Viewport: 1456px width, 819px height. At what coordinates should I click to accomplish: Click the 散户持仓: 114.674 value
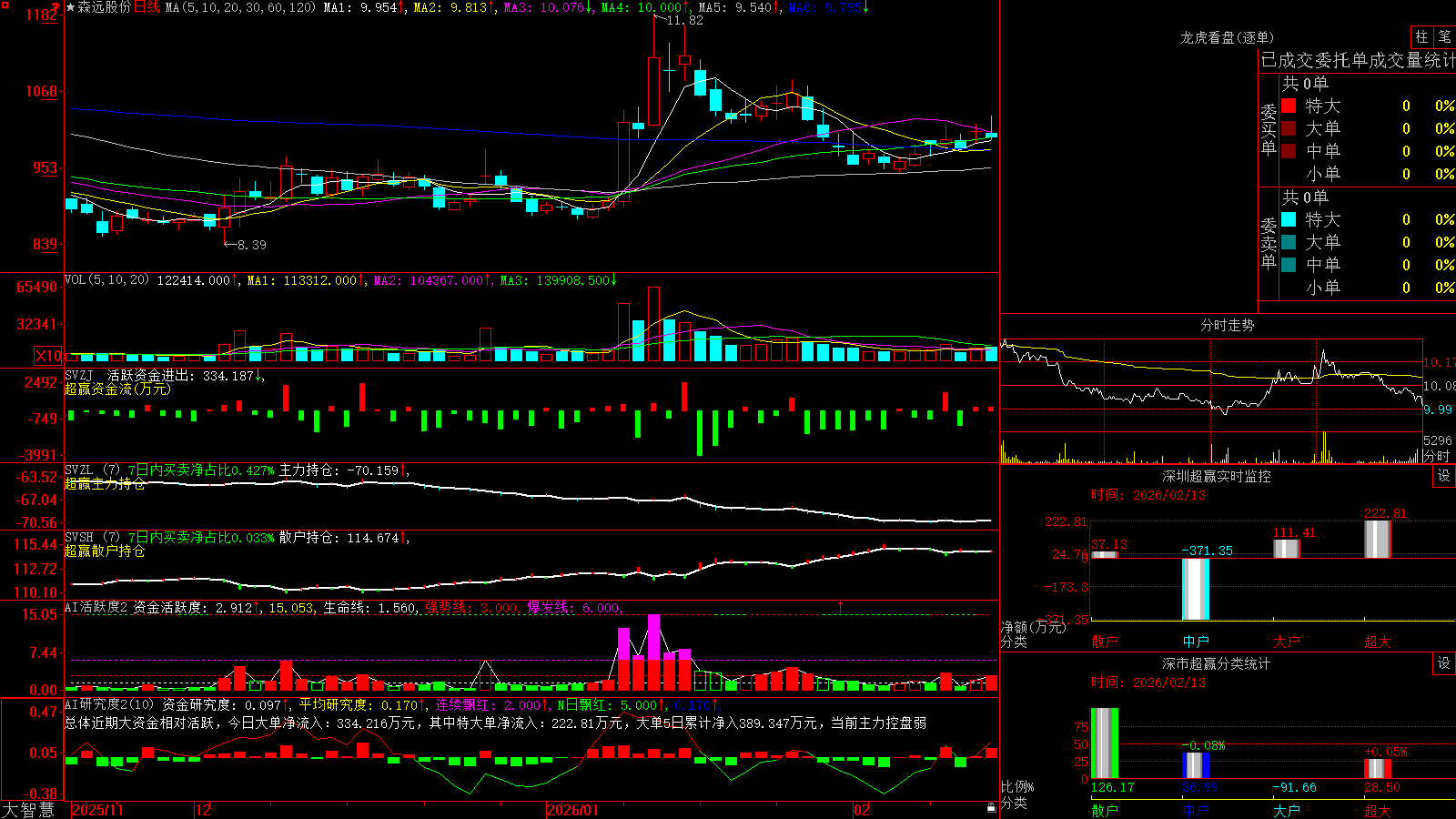click(x=339, y=538)
